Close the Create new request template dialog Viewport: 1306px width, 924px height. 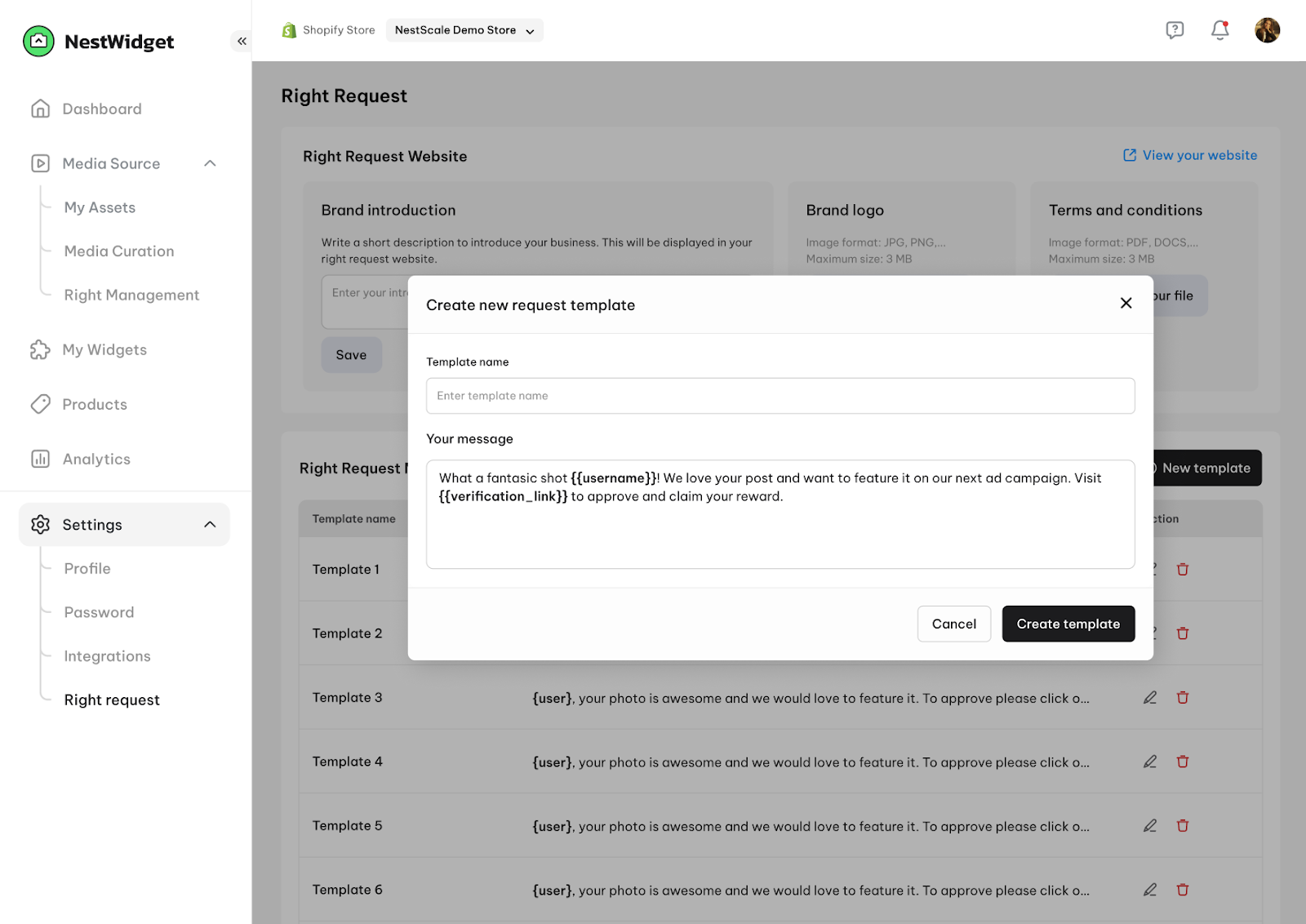click(x=1126, y=303)
